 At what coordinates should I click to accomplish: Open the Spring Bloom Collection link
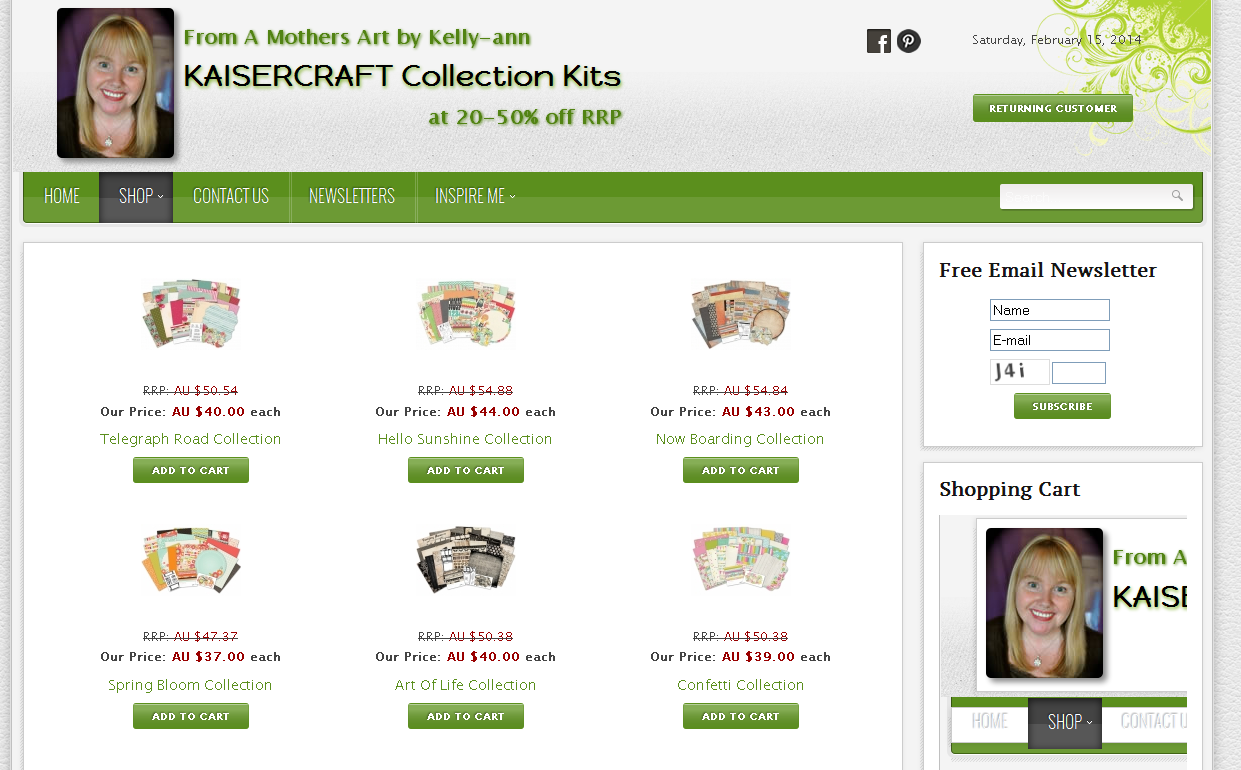pyautogui.click(x=190, y=685)
